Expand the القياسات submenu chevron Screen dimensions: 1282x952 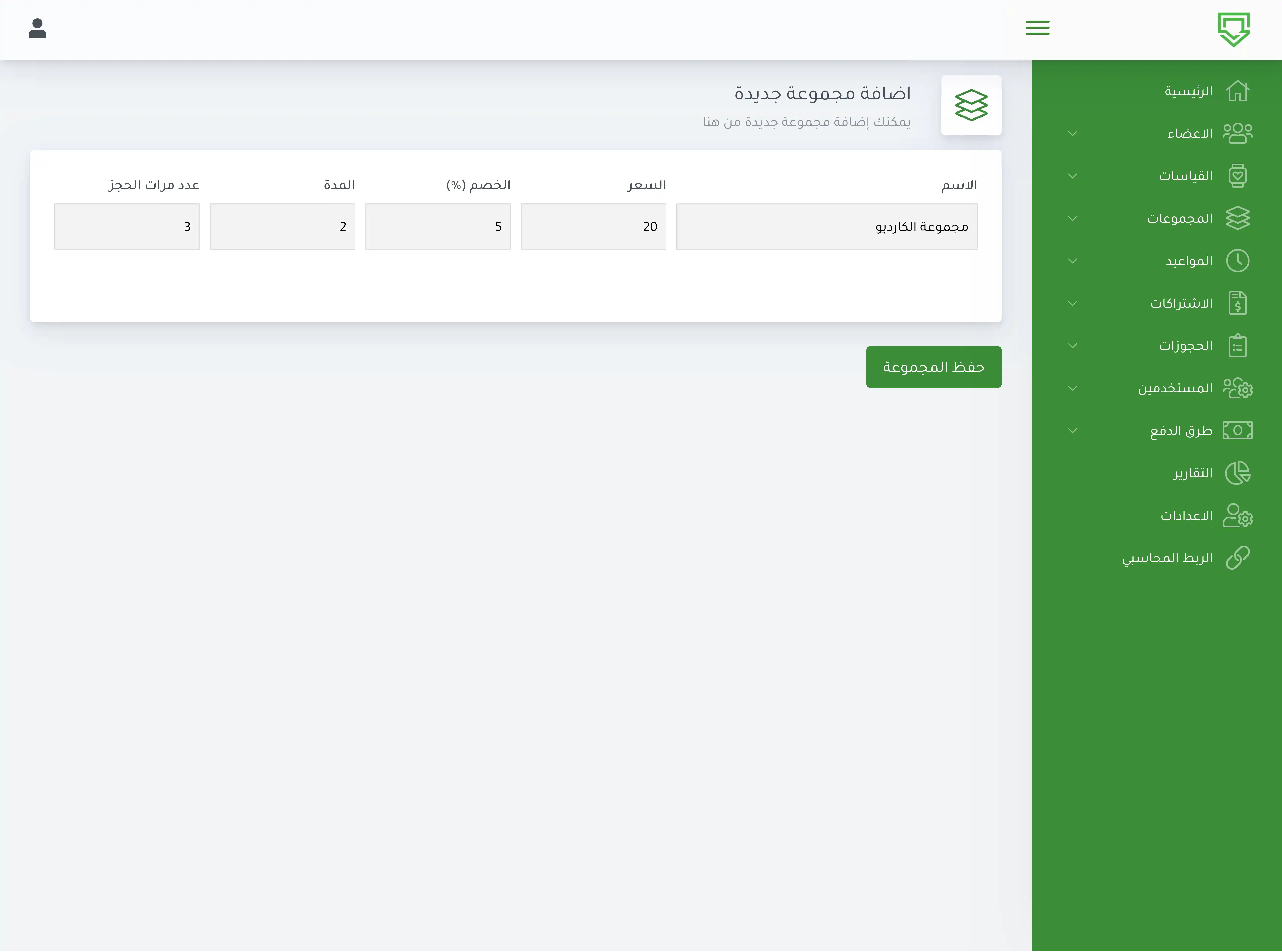[x=1072, y=176]
